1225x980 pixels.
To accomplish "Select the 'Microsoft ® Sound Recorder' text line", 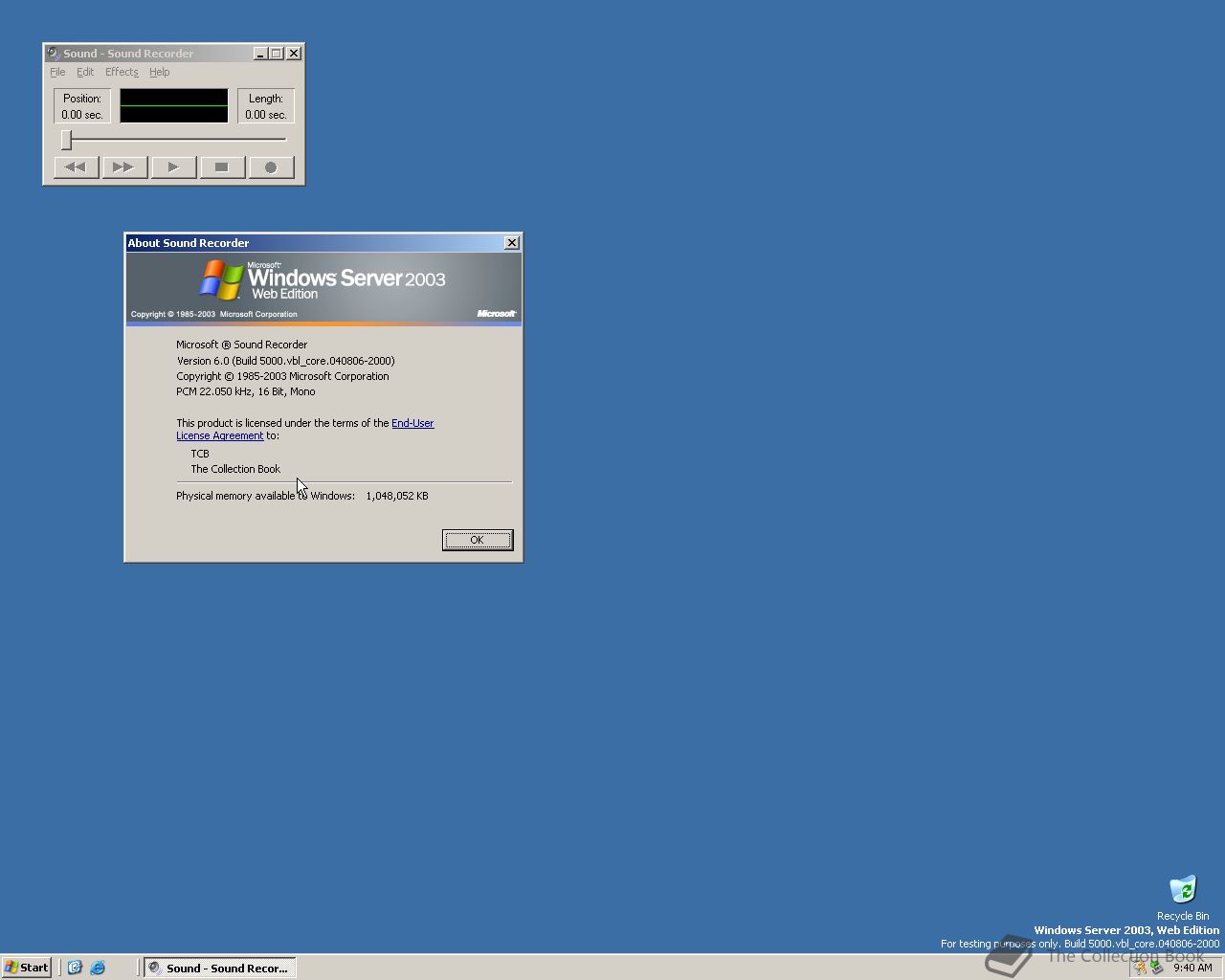I will 242,345.
